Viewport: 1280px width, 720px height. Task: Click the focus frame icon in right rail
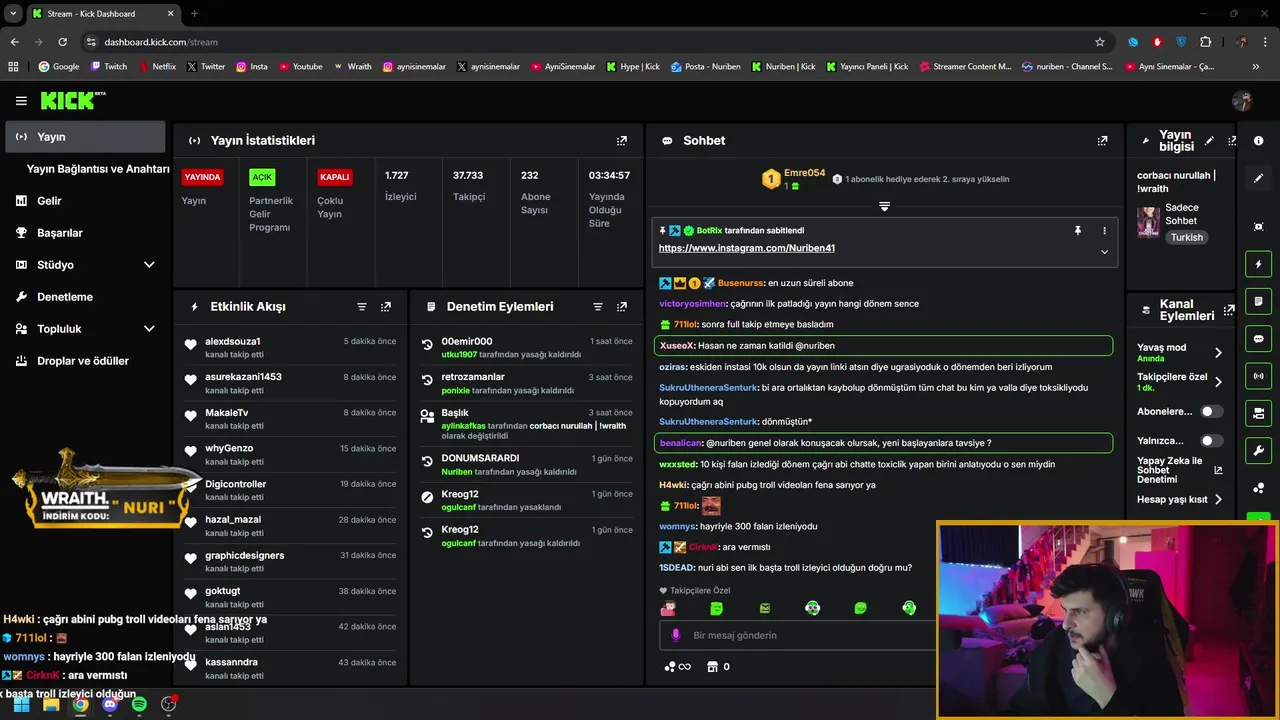(1259, 227)
